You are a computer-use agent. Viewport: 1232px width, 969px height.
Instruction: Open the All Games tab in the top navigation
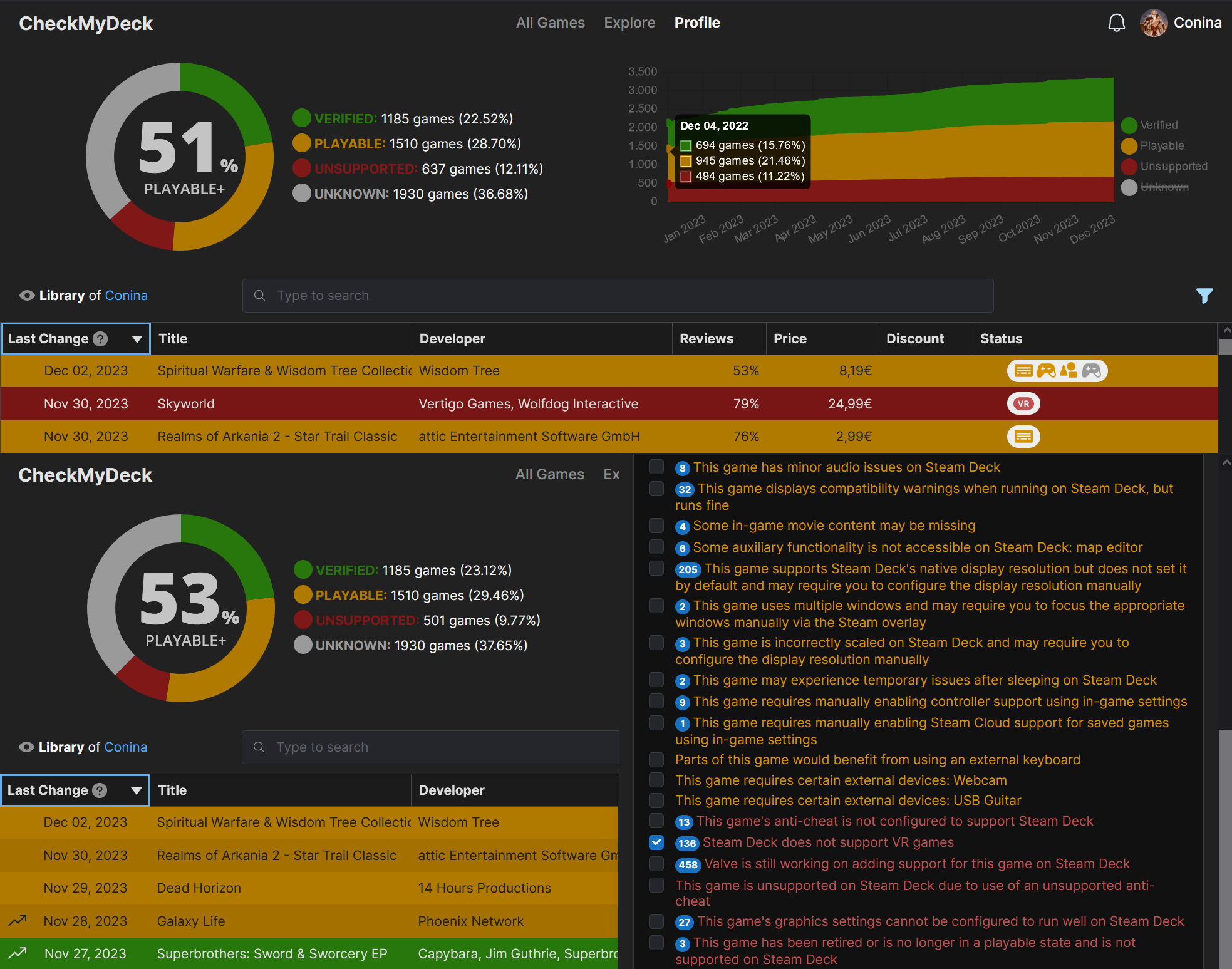(550, 23)
